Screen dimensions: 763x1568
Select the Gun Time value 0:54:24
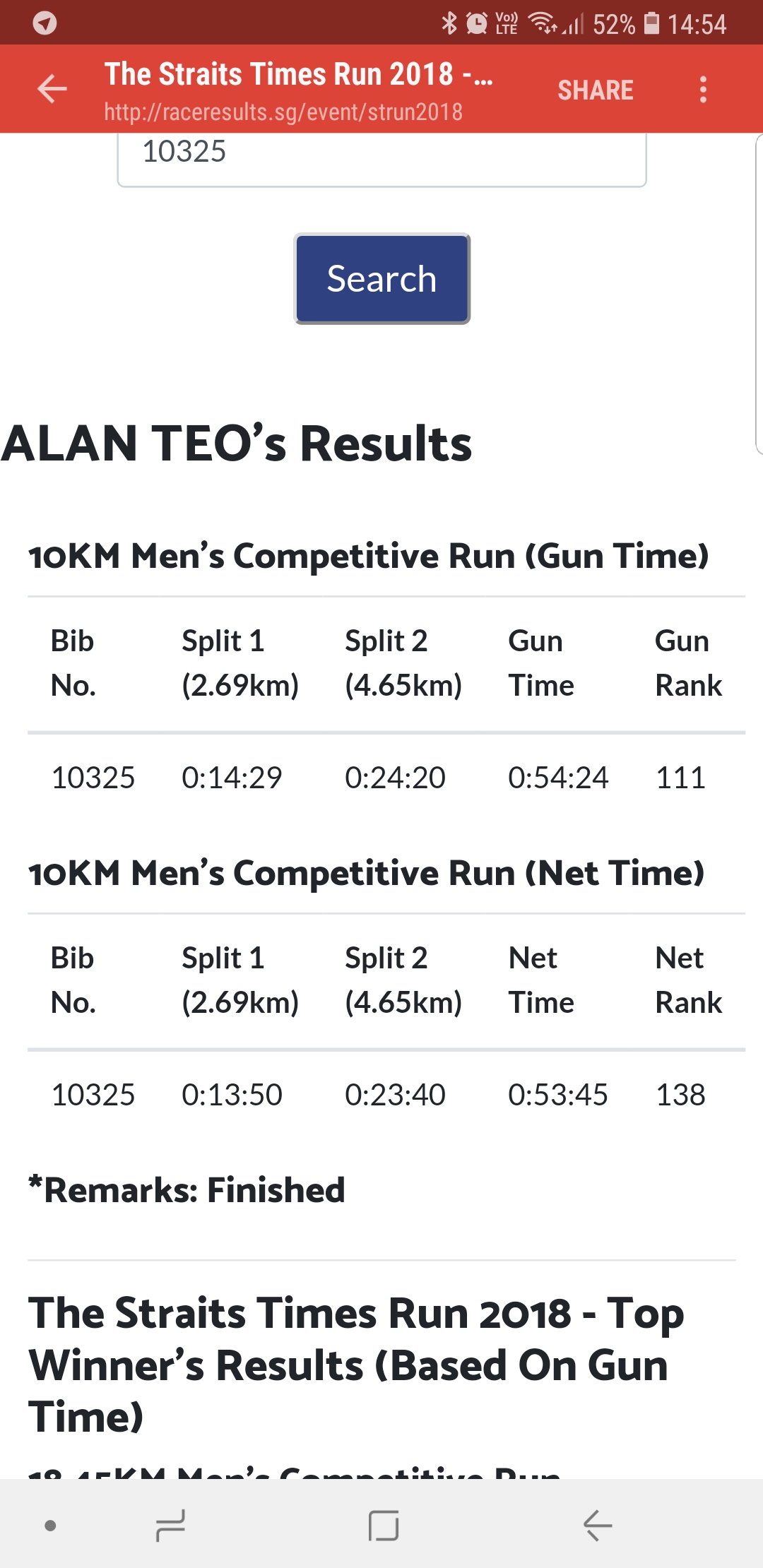(557, 778)
